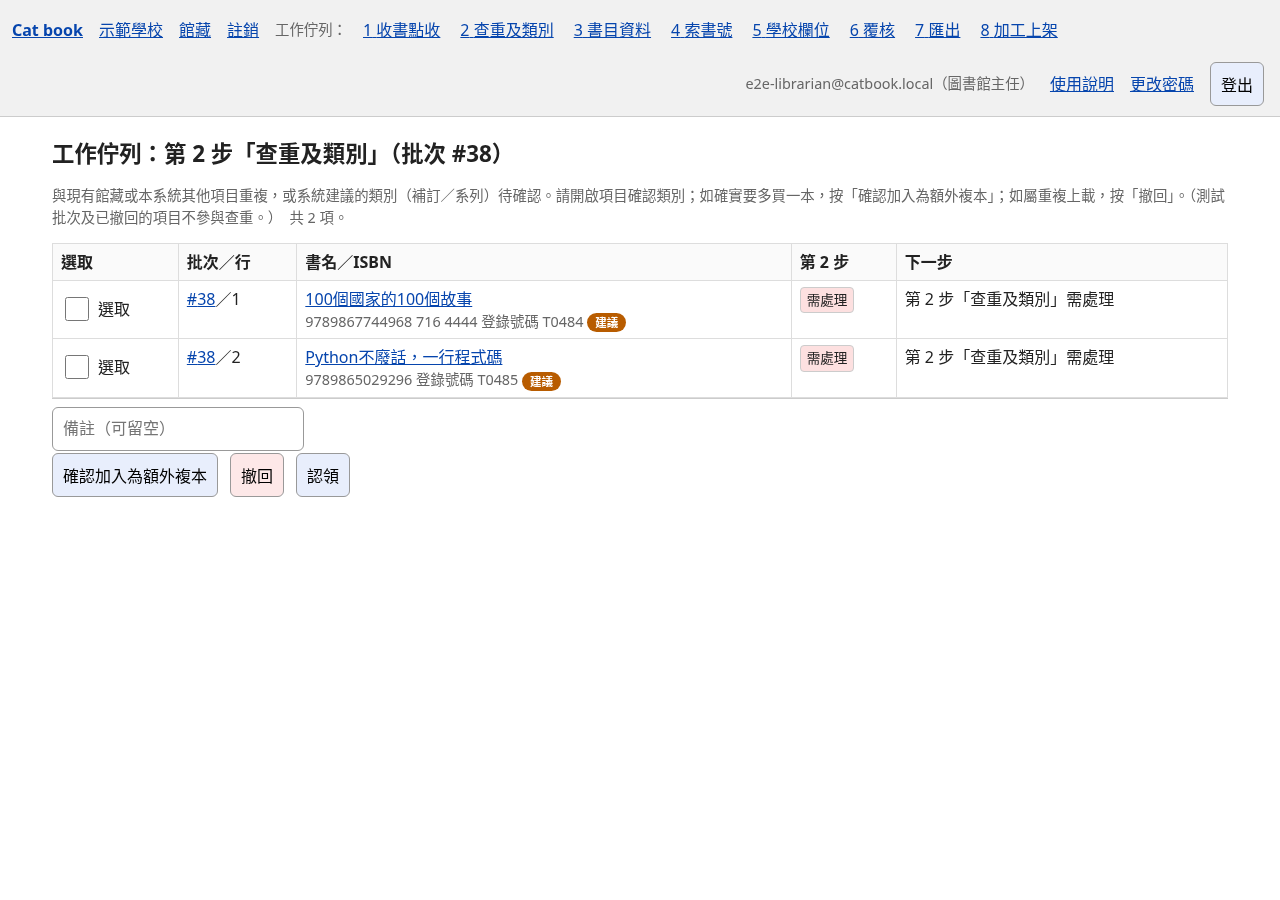This screenshot has width=1280, height=900.
Task: Go to the 館藏 page
Action: 195,30
